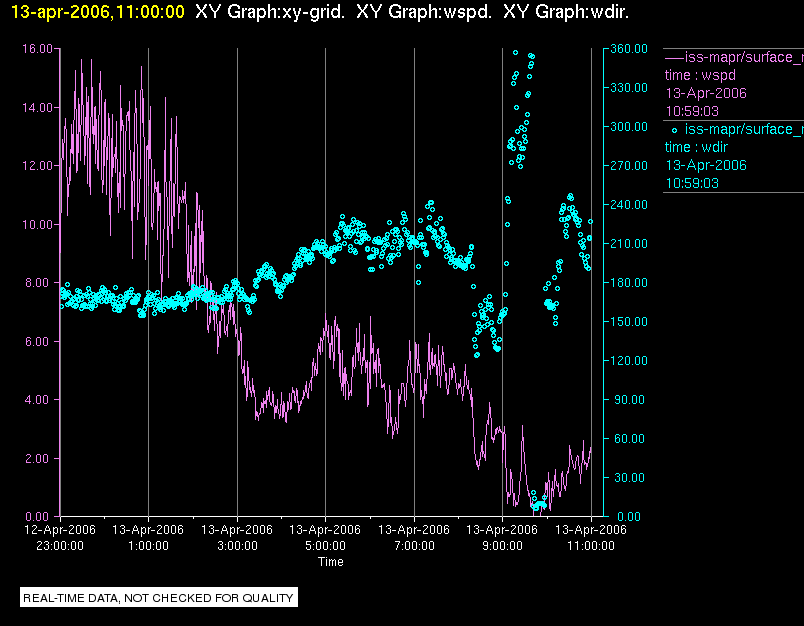804x626 pixels.
Task: Click the 60.00 wind direction axis label
Action: click(x=631, y=438)
